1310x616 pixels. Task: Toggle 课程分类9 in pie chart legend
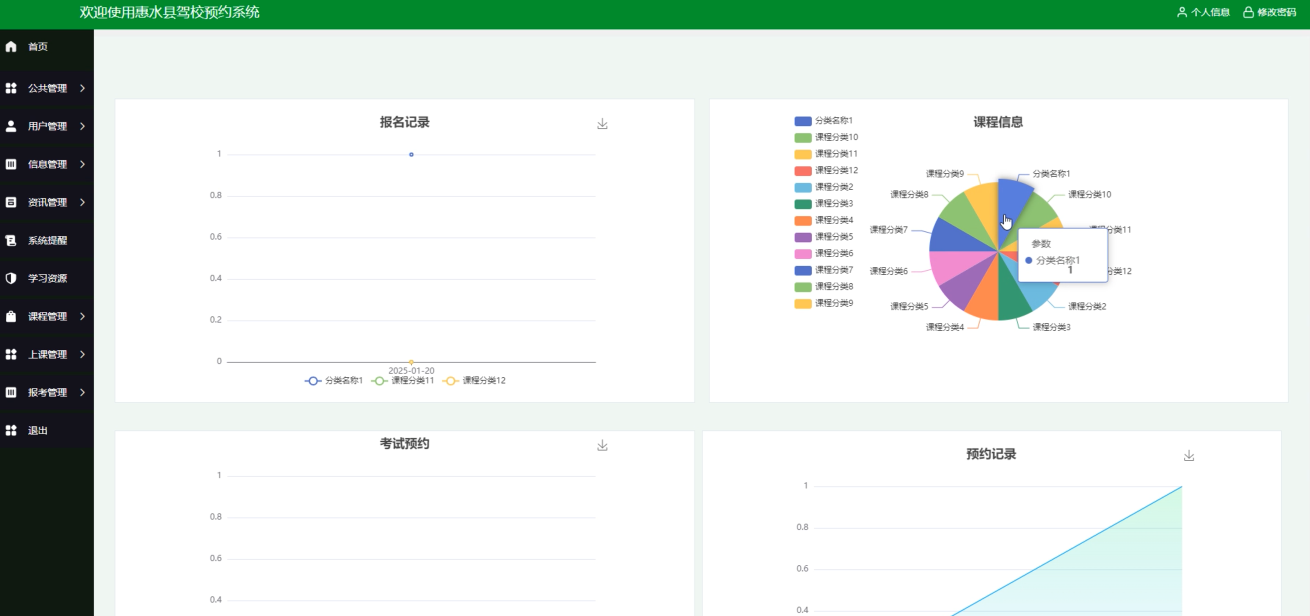(x=824, y=303)
